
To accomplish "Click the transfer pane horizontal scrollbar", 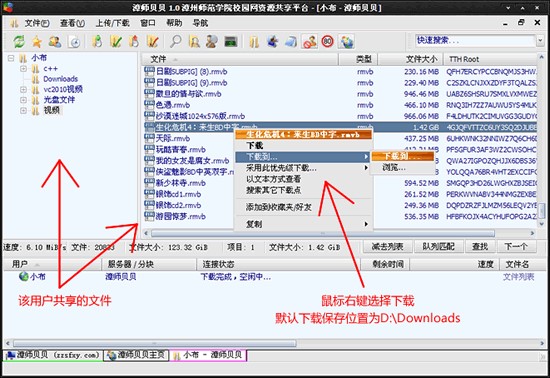I will tap(154, 343).
